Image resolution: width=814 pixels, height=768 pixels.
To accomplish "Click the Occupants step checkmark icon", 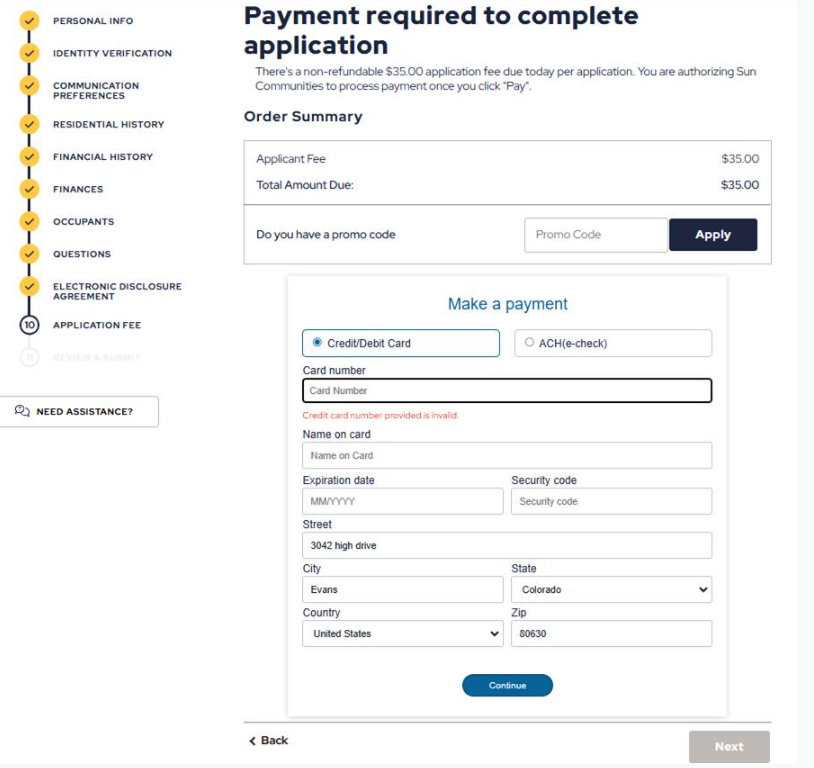I will pyautogui.click(x=29, y=221).
